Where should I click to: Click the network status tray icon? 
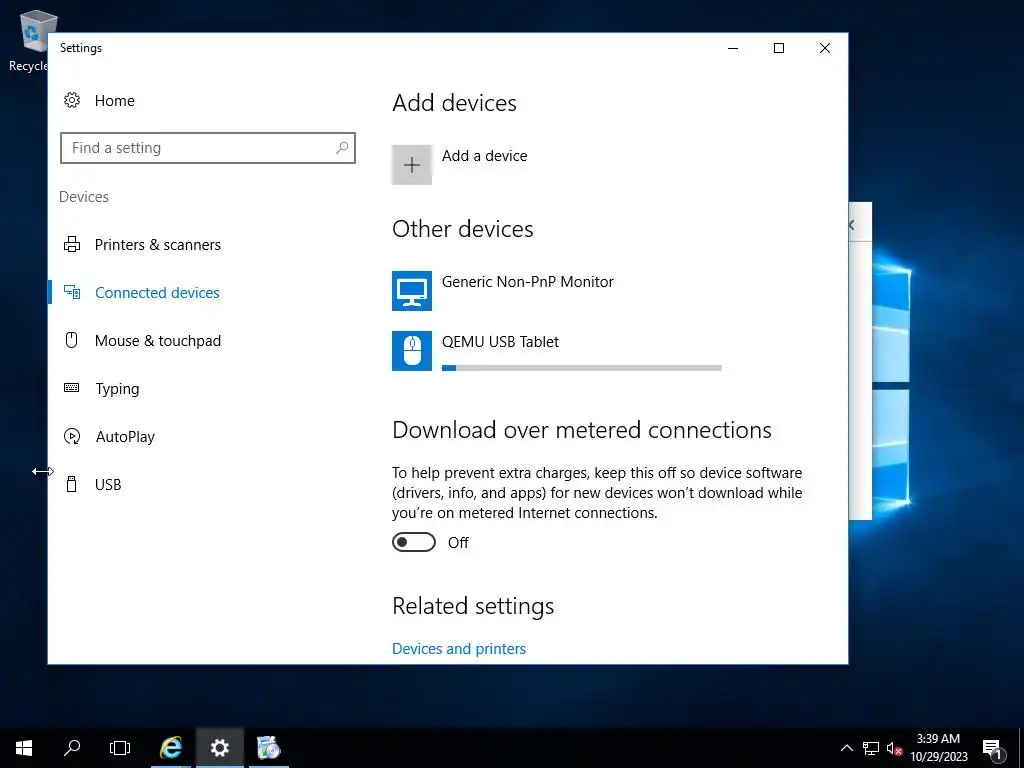pos(871,748)
